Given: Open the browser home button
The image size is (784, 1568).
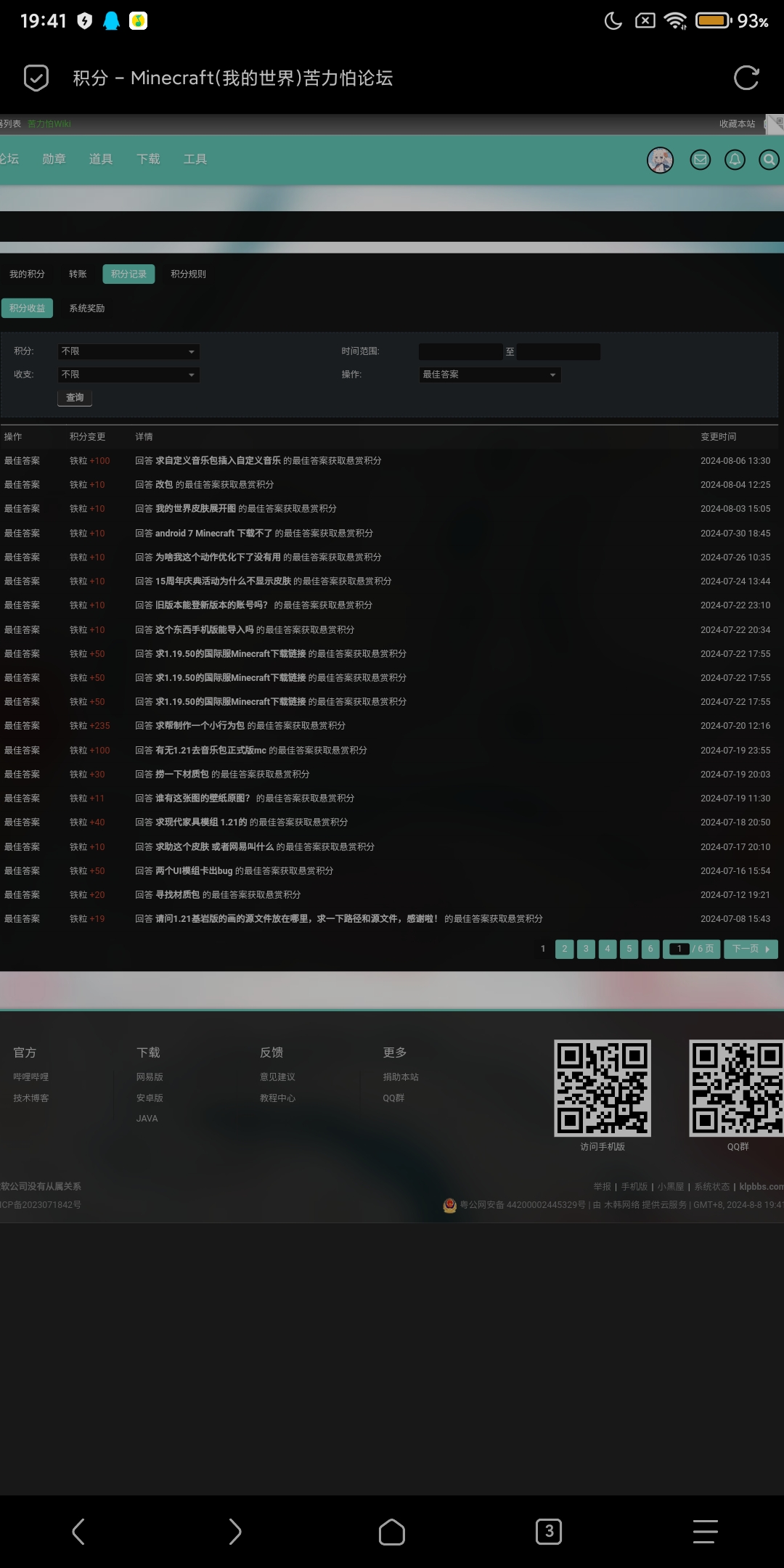Looking at the screenshot, I should 392,1532.
